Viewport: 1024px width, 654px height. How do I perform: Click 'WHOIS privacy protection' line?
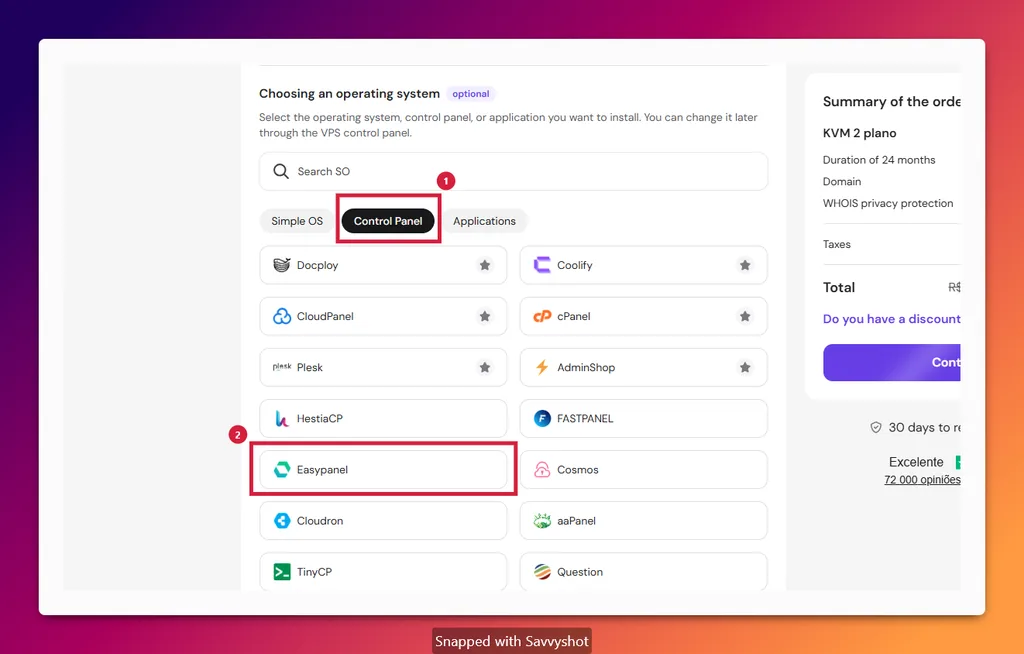(x=888, y=203)
